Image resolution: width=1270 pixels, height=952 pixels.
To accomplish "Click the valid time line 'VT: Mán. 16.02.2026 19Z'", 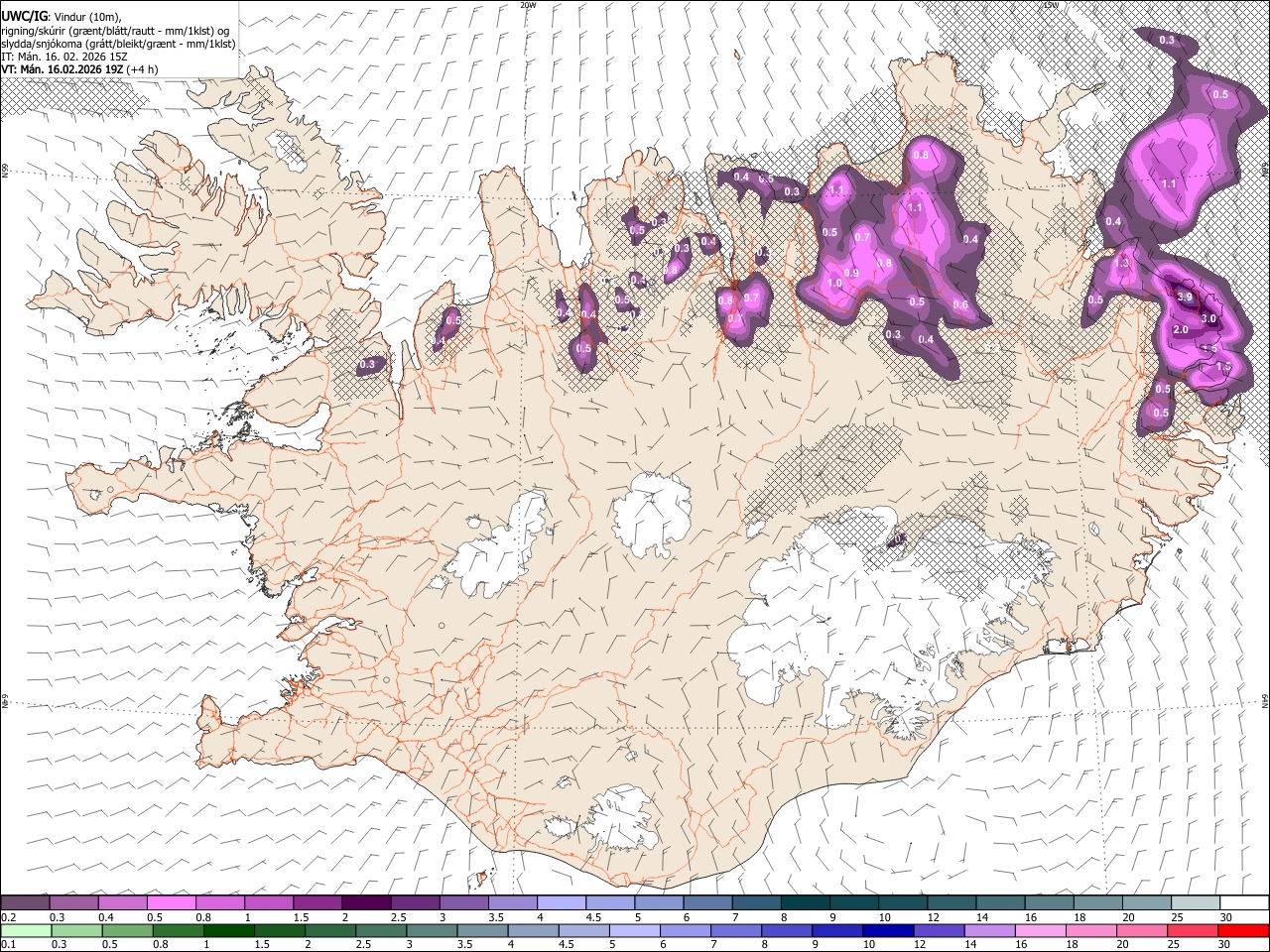I will pyautogui.click(x=64, y=69).
